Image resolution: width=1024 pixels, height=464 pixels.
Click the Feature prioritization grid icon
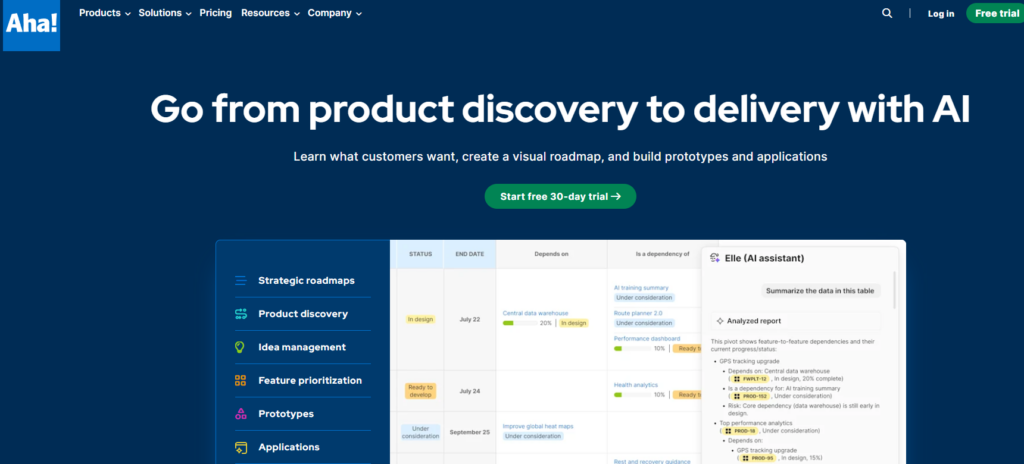[240, 380]
